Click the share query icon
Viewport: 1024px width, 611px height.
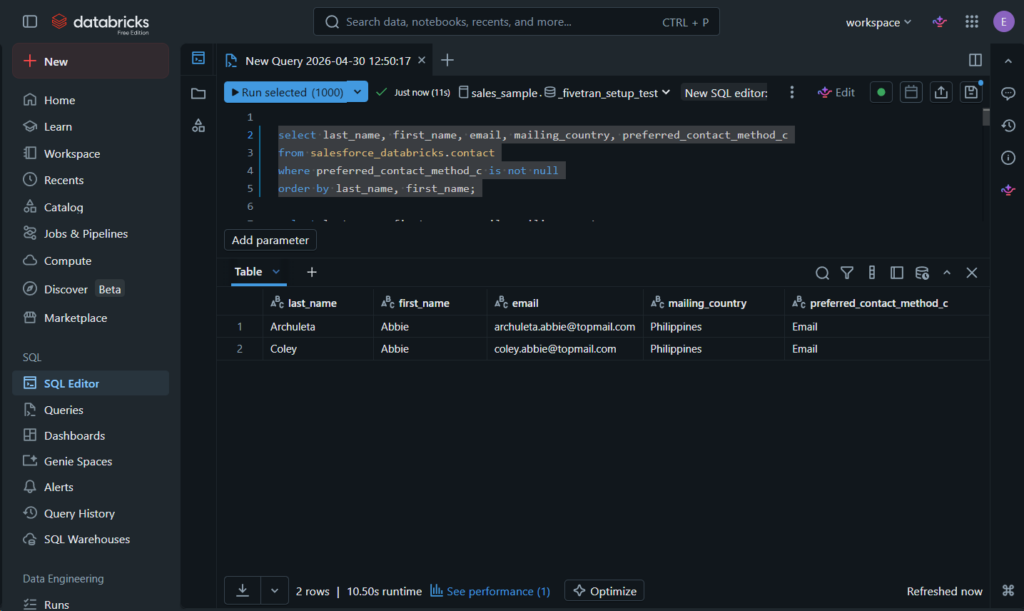(x=941, y=93)
